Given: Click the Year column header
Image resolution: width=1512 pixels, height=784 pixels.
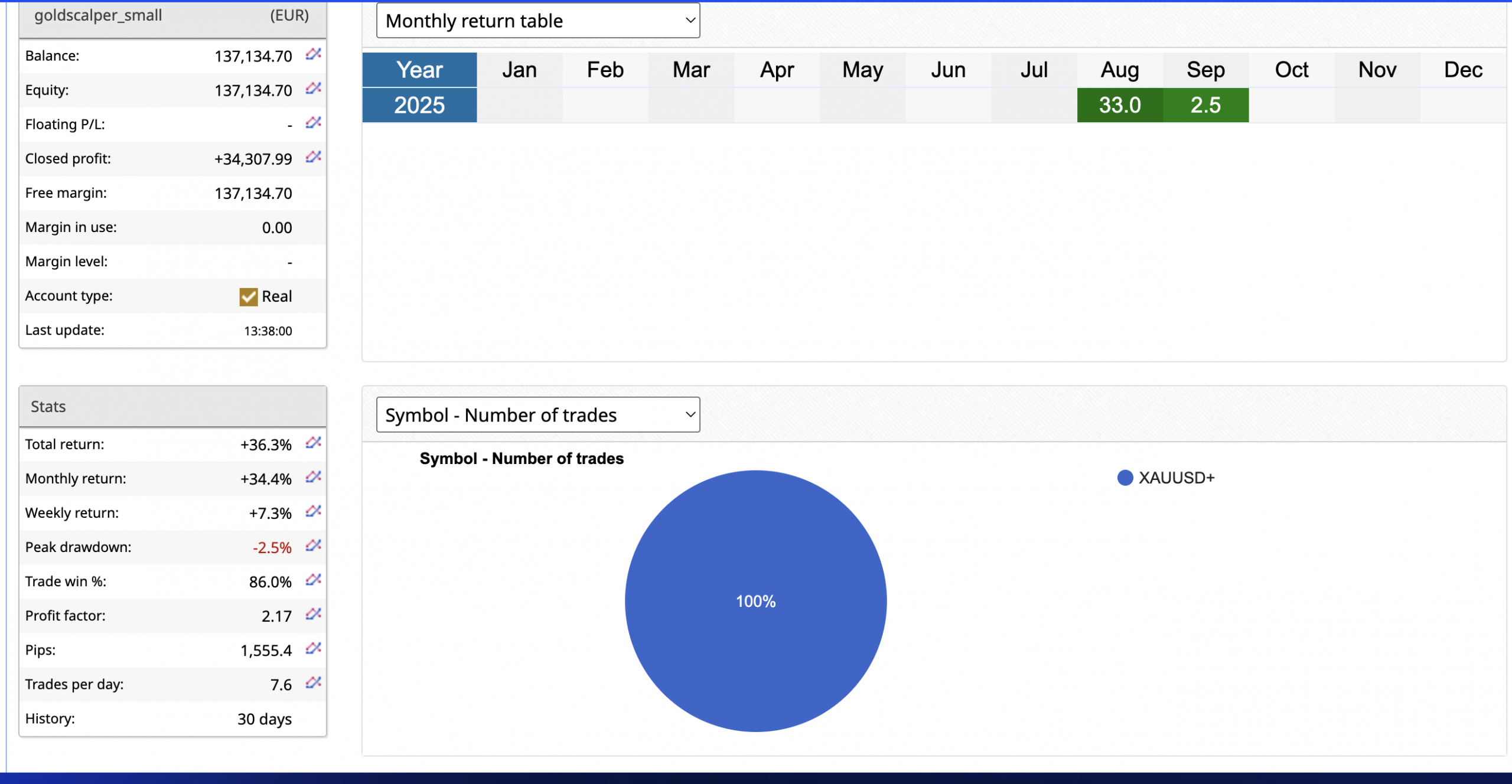Looking at the screenshot, I should [419, 70].
